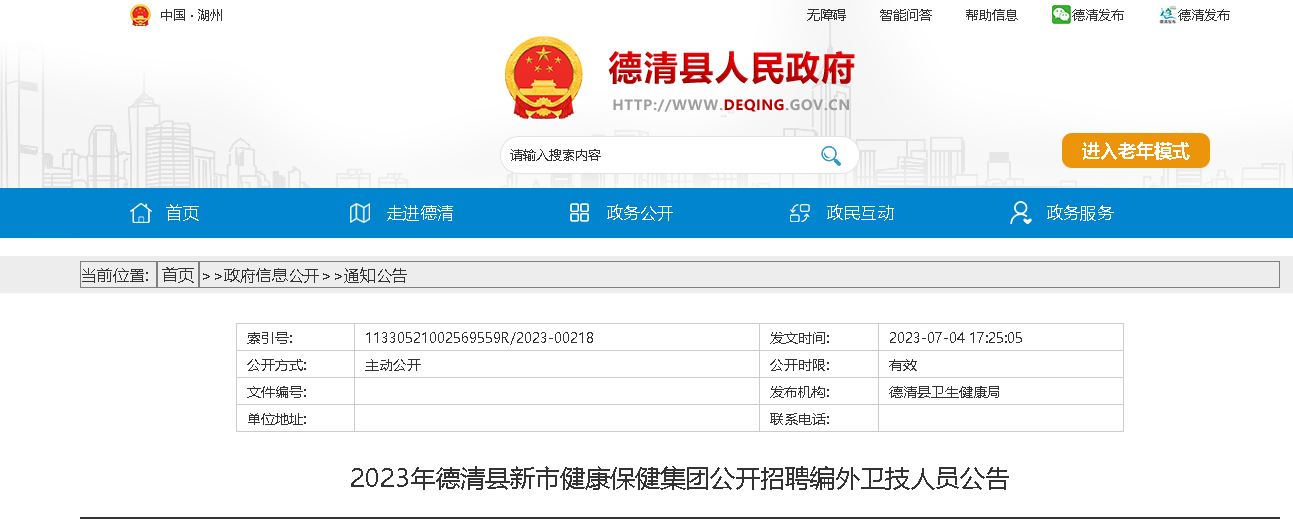Image resolution: width=1293 pixels, height=520 pixels.
Task: Click the large national emblem logo
Action: [x=543, y=78]
